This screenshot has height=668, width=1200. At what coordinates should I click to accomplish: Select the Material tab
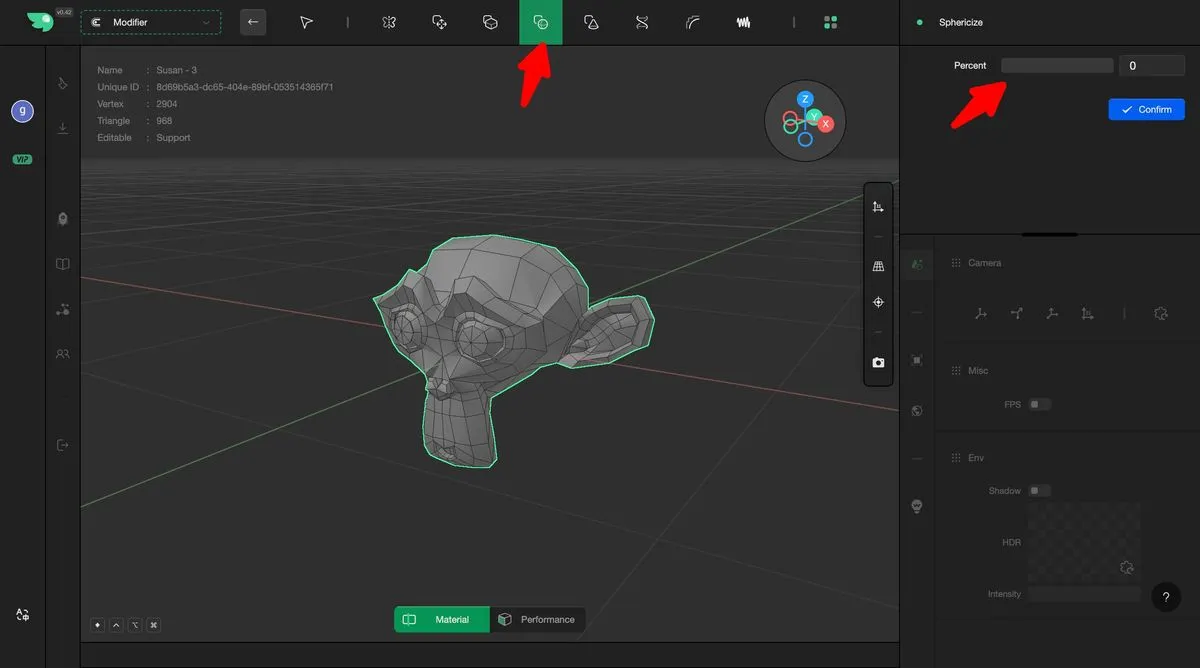442,620
